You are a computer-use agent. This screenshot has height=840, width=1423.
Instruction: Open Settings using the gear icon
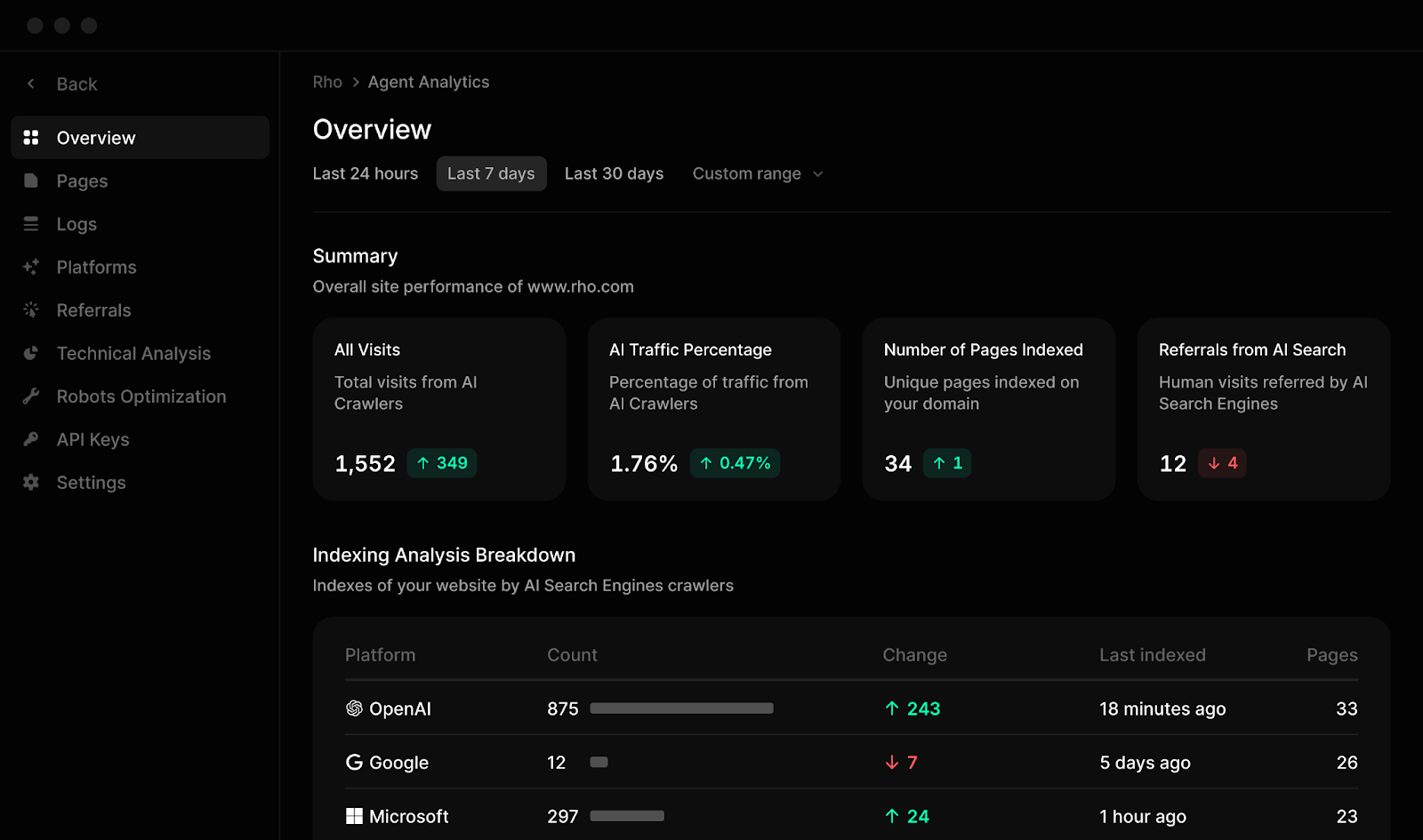[x=31, y=482]
